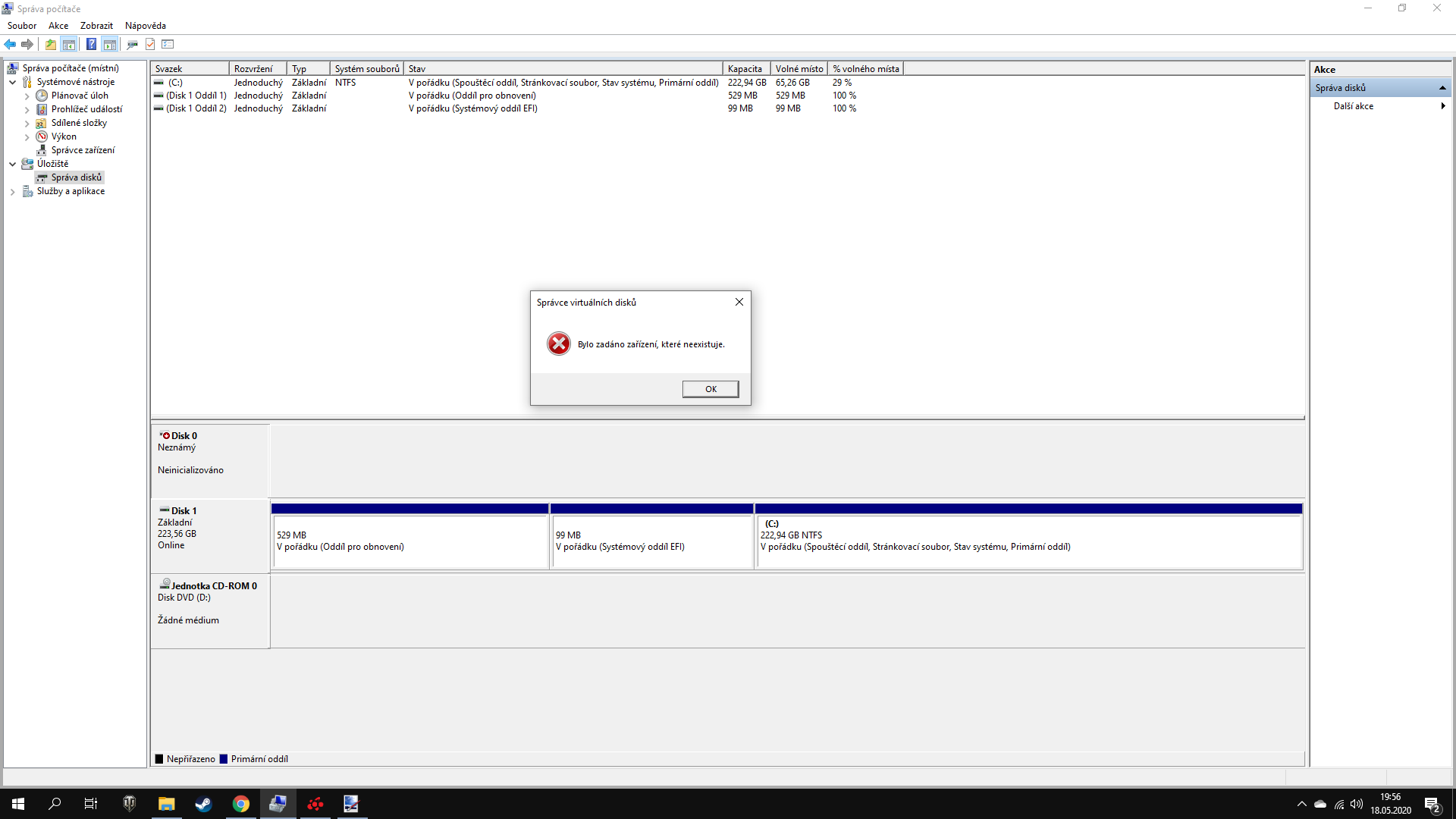Viewport: 1456px width, 819px height.
Task: Click the blue Back arrow in the toolbar
Action: (x=10, y=44)
